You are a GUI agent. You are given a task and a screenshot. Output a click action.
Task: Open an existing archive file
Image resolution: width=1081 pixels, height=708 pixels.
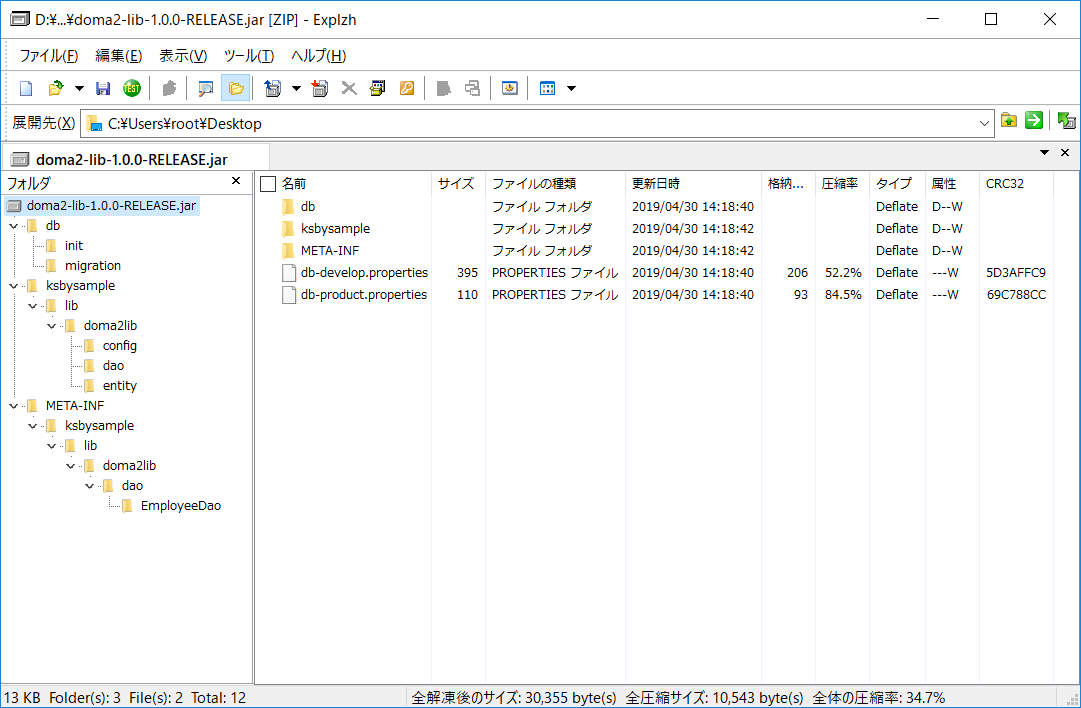pyautogui.click(x=56, y=88)
